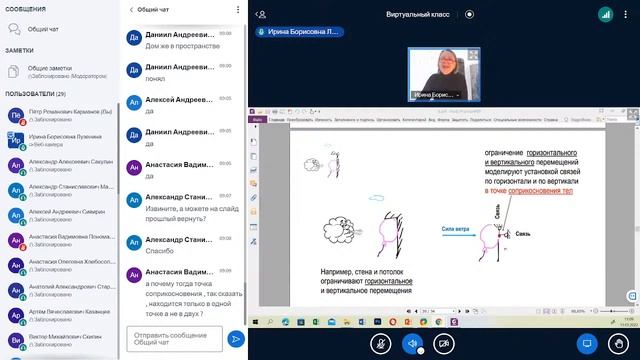Screen dimensions: 640x360
Task: Go to previous page arrow in PDF viewer
Action: coord(416,311)
